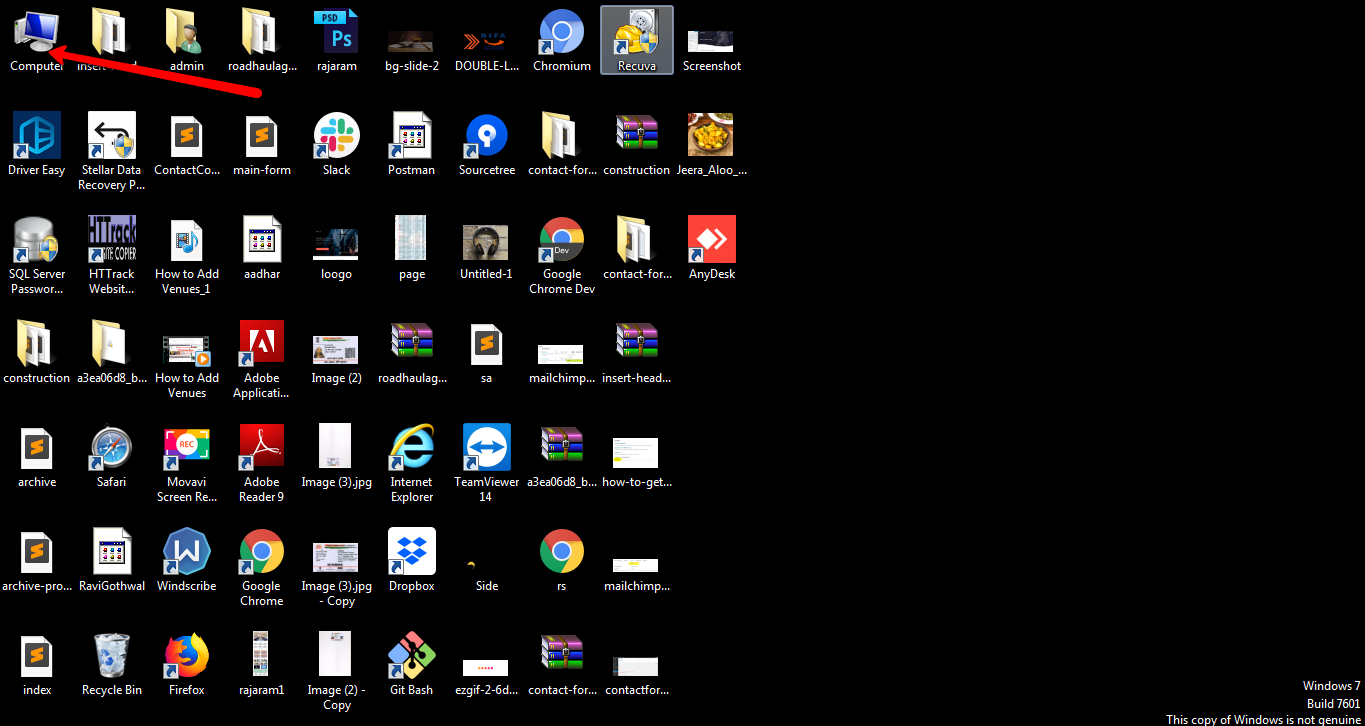
Task: Select the aadhar file icon
Action: (262, 248)
